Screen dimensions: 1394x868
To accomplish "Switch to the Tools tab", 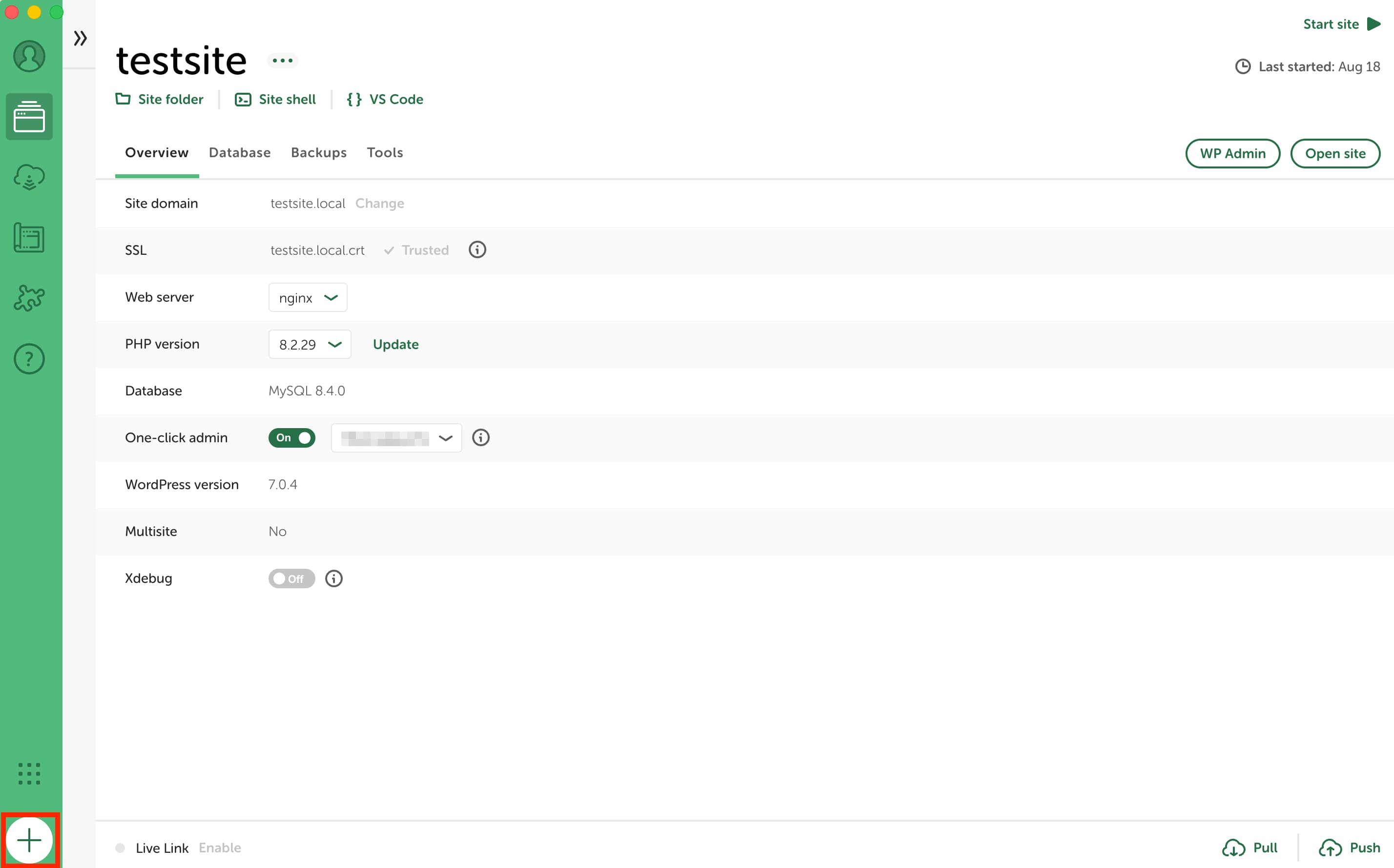I will point(385,153).
